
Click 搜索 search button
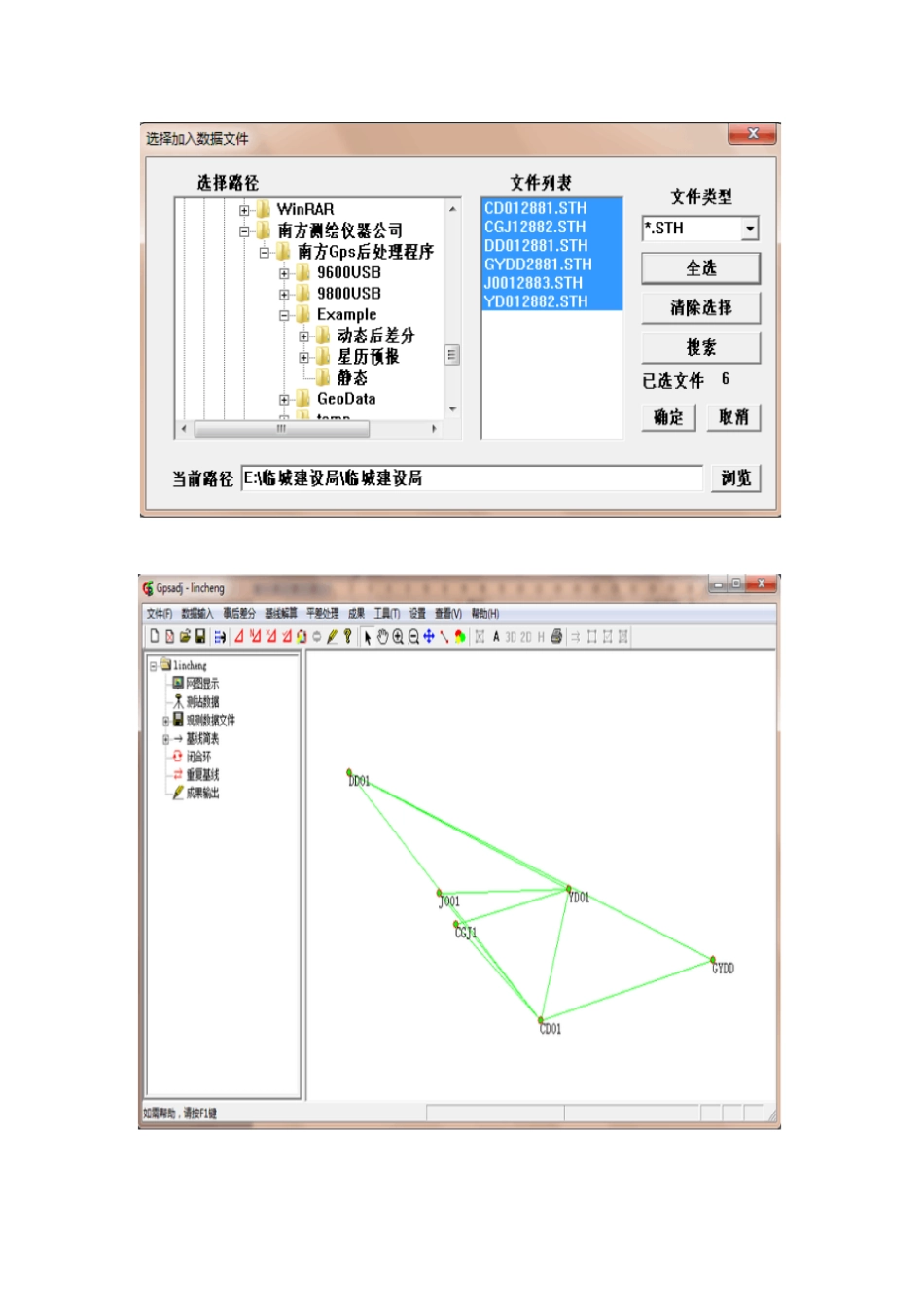pyautogui.click(x=701, y=348)
